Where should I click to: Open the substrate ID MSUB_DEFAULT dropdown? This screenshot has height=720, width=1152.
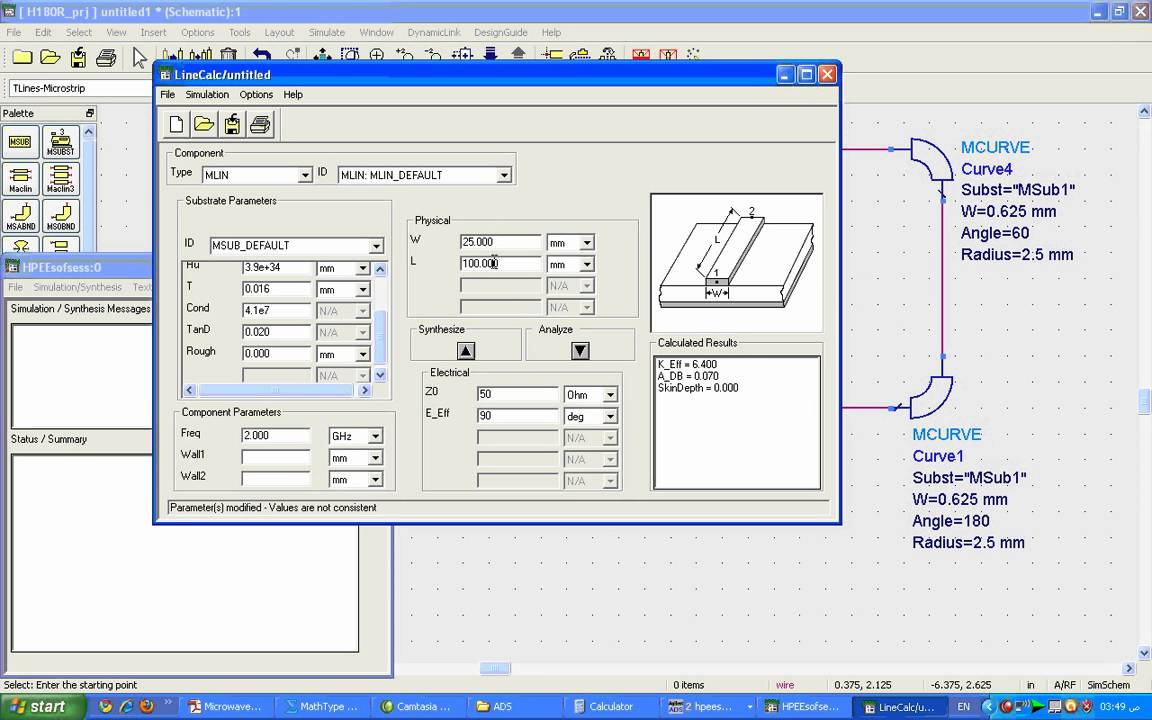pos(376,246)
